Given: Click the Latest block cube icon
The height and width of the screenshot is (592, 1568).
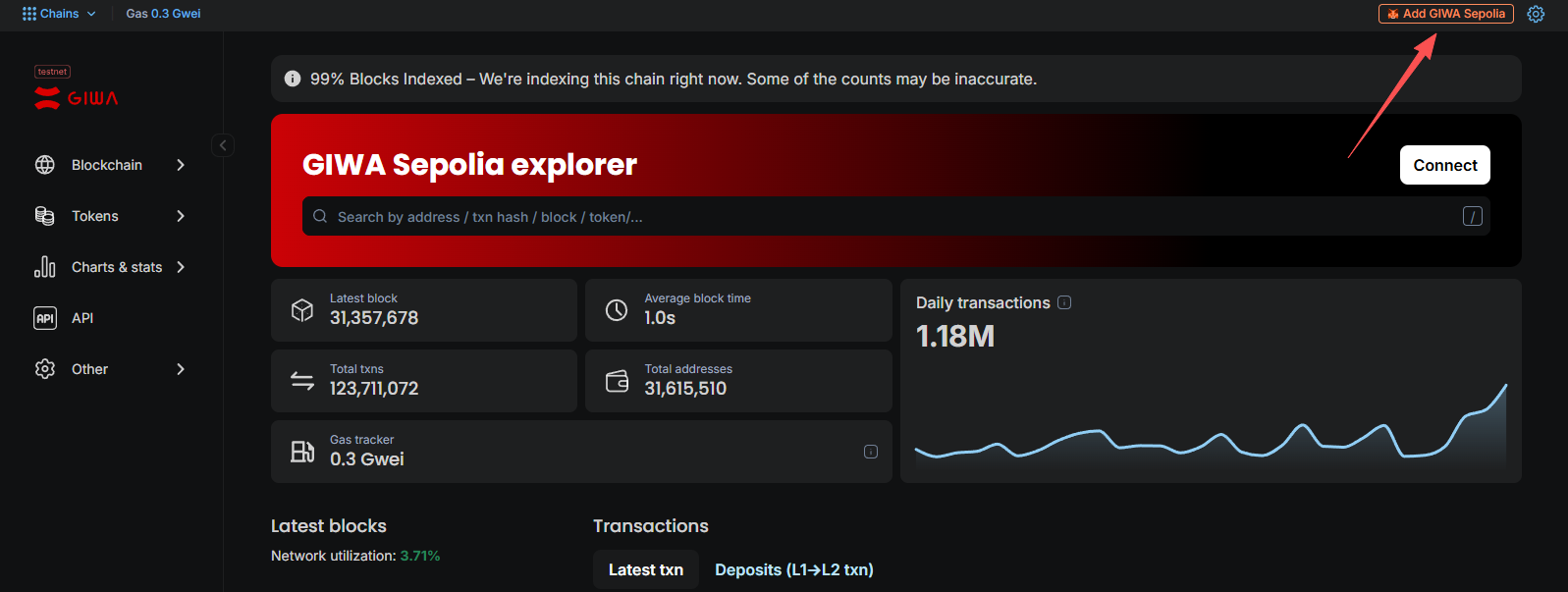Looking at the screenshot, I should click(x=302, y=310).
